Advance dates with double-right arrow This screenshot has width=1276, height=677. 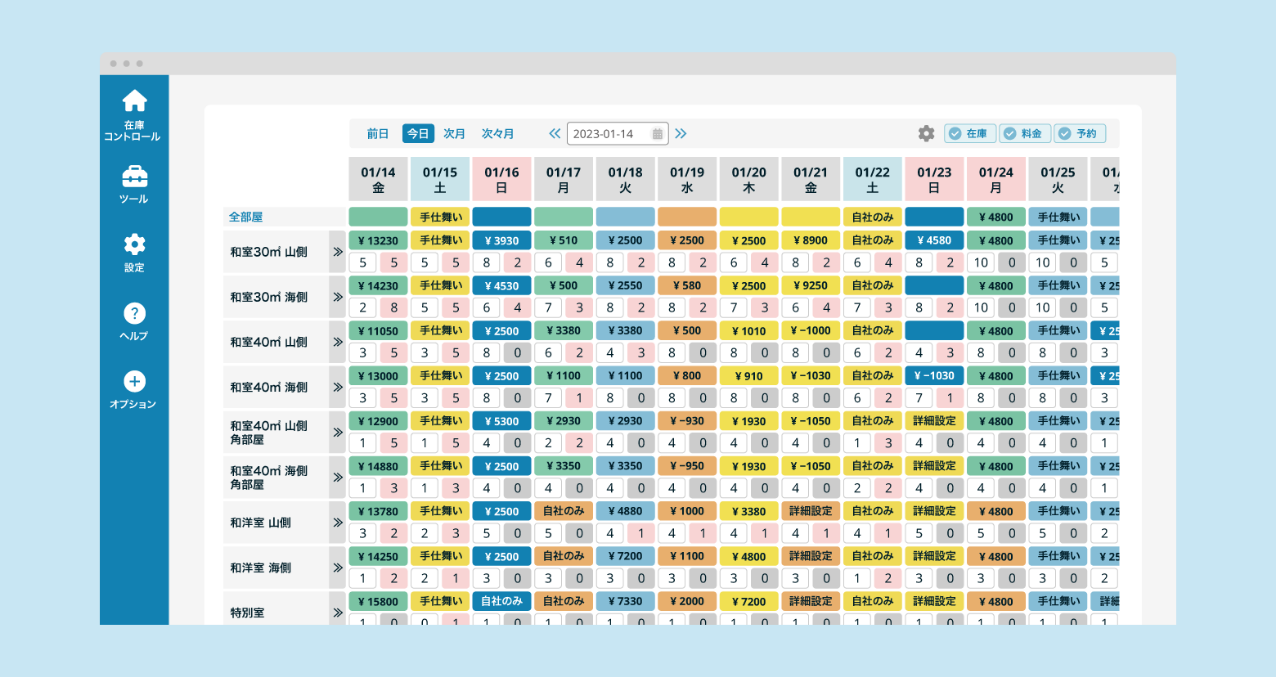[681, 134]
